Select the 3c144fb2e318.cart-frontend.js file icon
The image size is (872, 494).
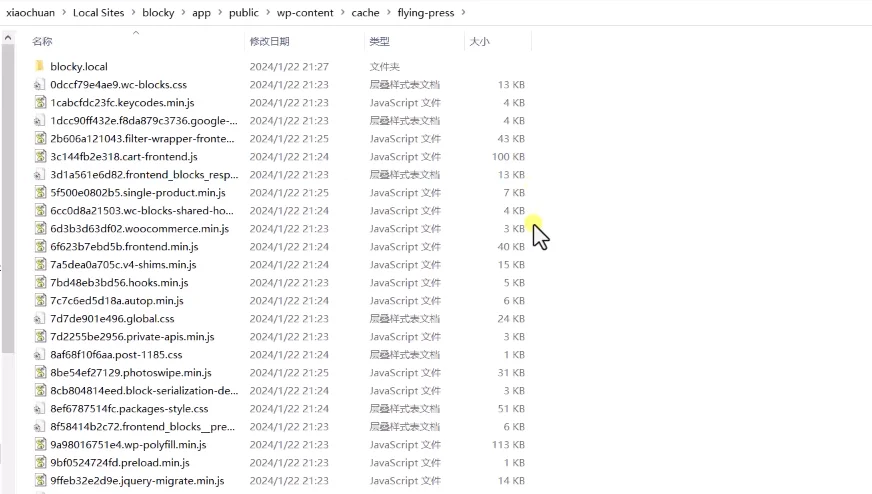39,157
